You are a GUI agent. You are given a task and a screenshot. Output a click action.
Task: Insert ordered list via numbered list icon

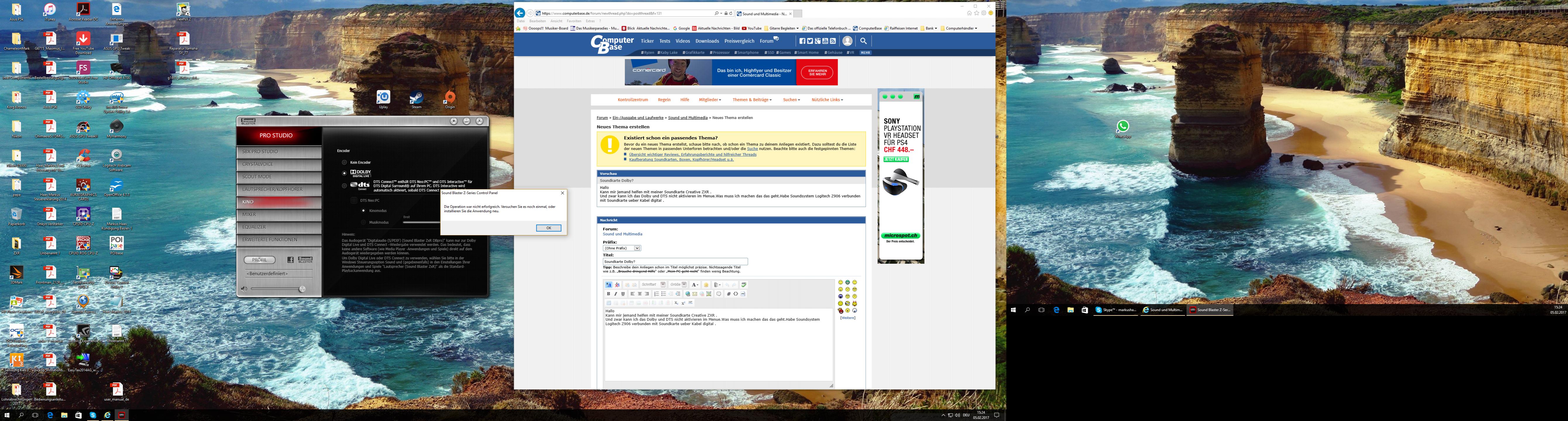[657, 294]
